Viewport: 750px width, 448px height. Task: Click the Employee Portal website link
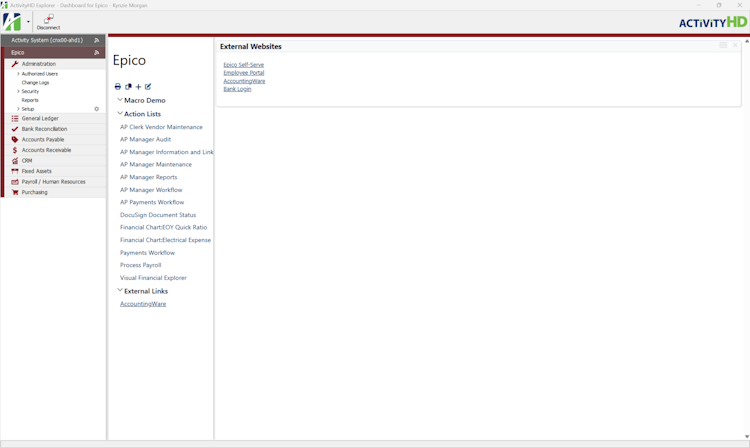(x=244, y=73)
